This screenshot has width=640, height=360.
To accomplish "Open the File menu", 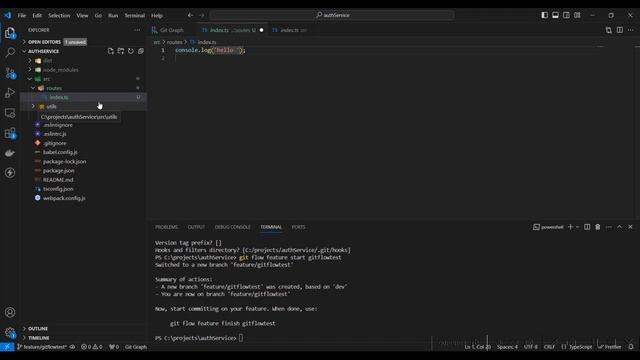I will pyautogui.click(x=22, y=16).
